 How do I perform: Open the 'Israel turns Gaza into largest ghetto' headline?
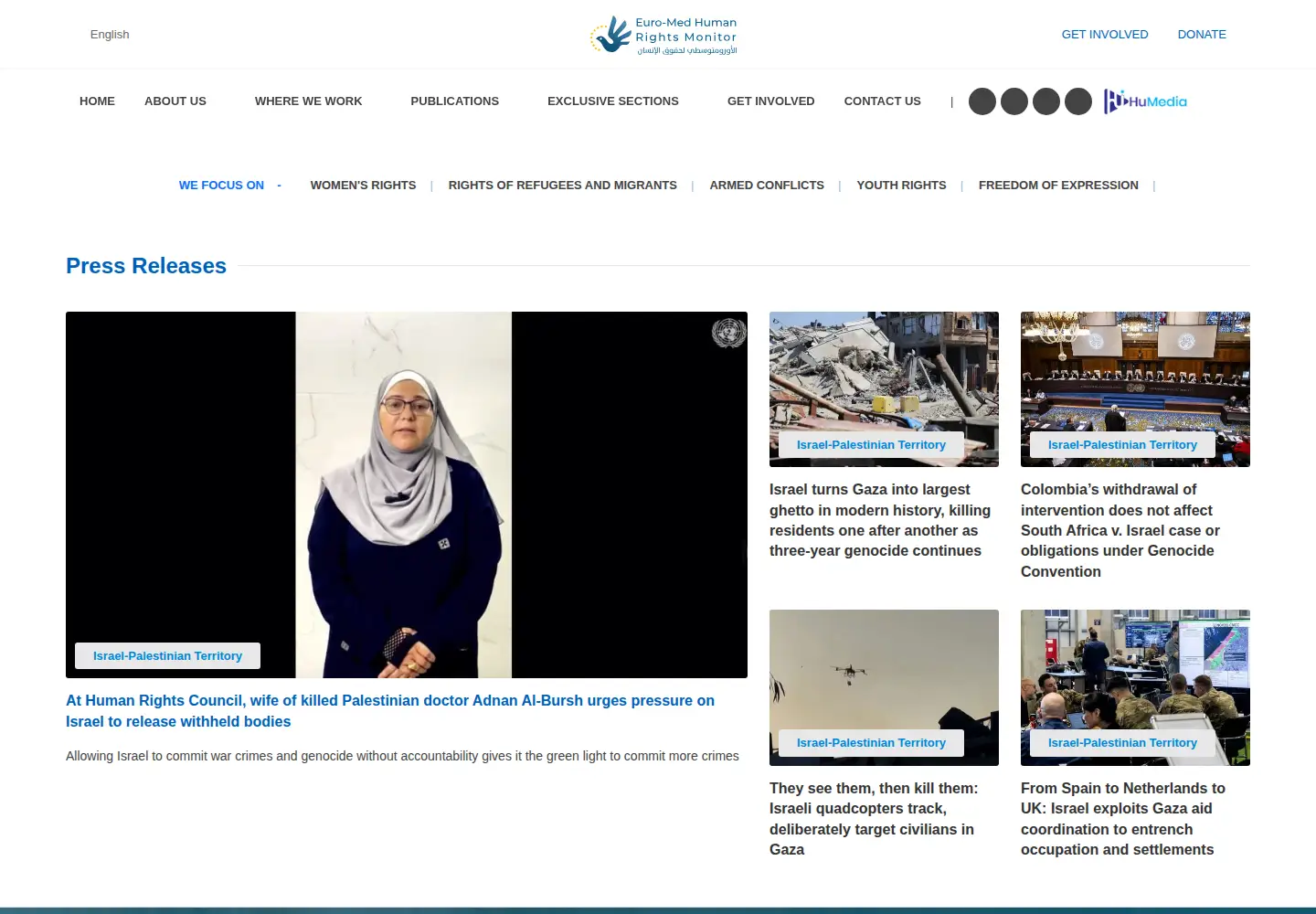pos(880,520)
